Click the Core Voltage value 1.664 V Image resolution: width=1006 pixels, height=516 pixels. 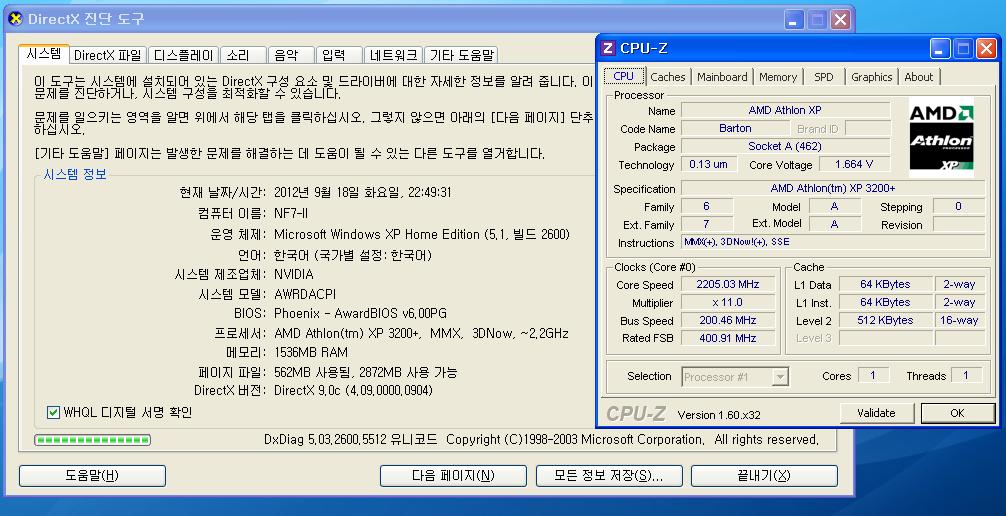(x=854, y=164)
